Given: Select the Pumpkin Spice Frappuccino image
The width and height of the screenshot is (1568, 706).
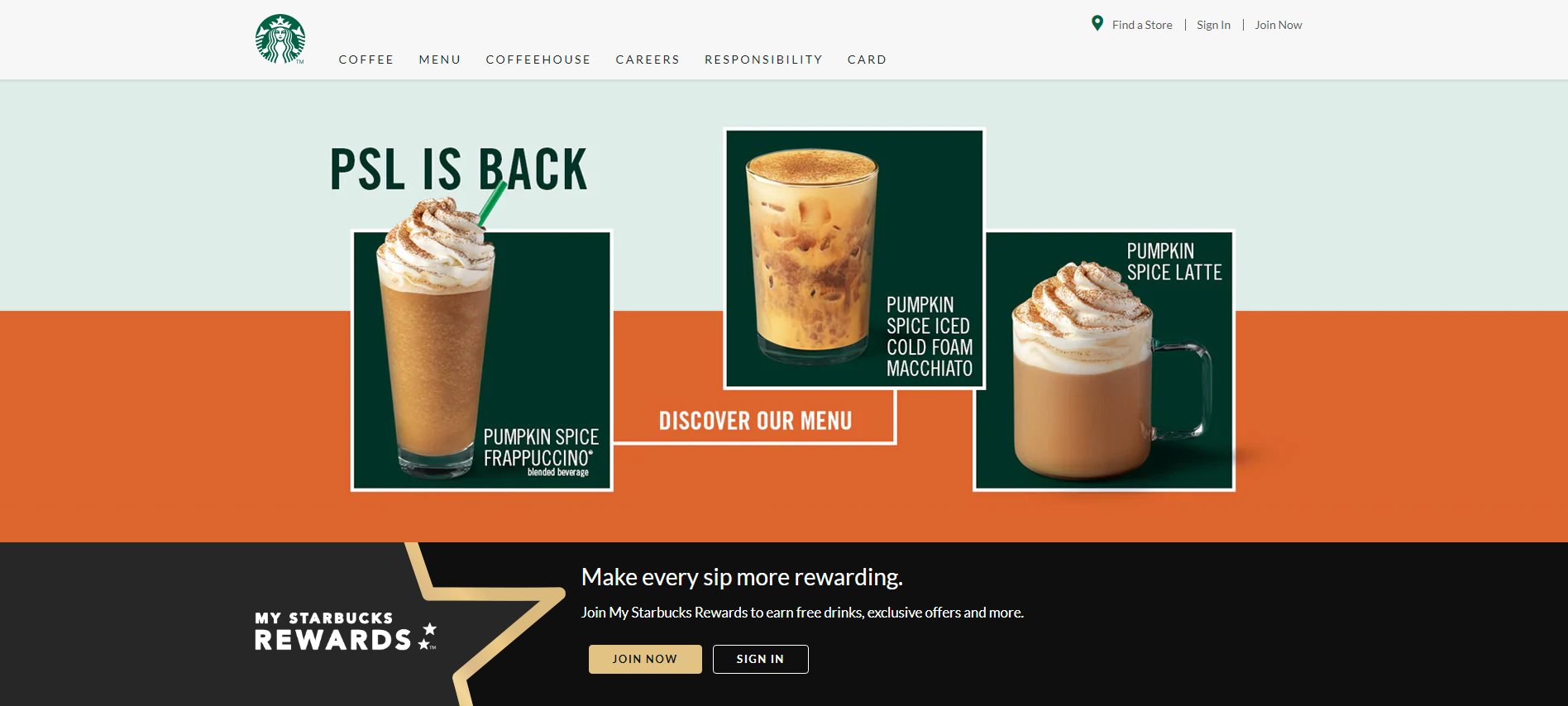Looking at the screenshot, I should coord(481,360).
